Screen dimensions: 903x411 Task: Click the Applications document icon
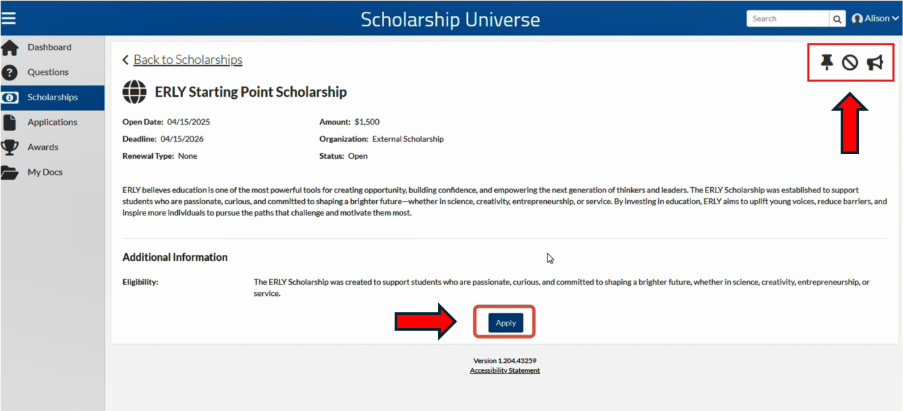pos(10,122)
